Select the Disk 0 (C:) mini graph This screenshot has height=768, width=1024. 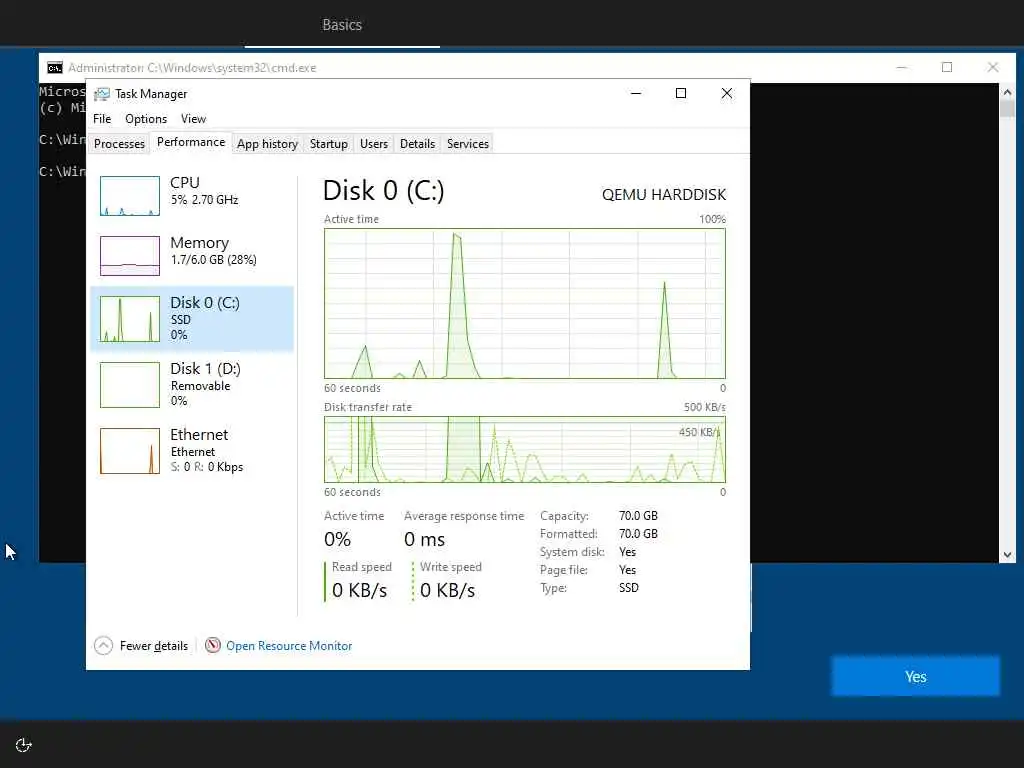(x=130, y=319)
